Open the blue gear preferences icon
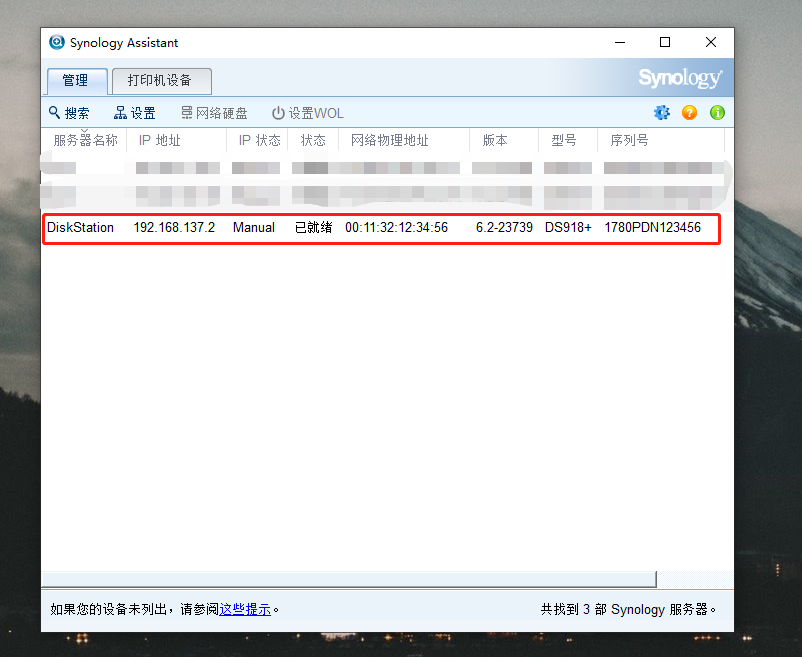Image resolution: width=802 pixels, height=657 pixels. tap(662, 112)
